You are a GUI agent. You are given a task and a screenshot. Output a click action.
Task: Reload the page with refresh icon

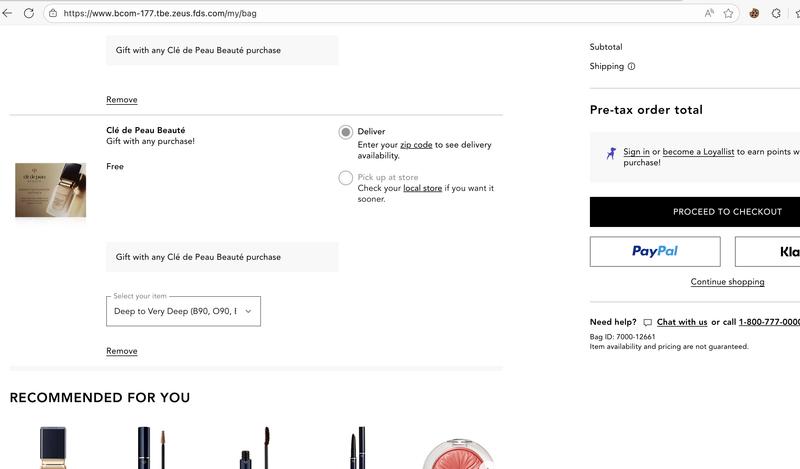pos(29,13)
